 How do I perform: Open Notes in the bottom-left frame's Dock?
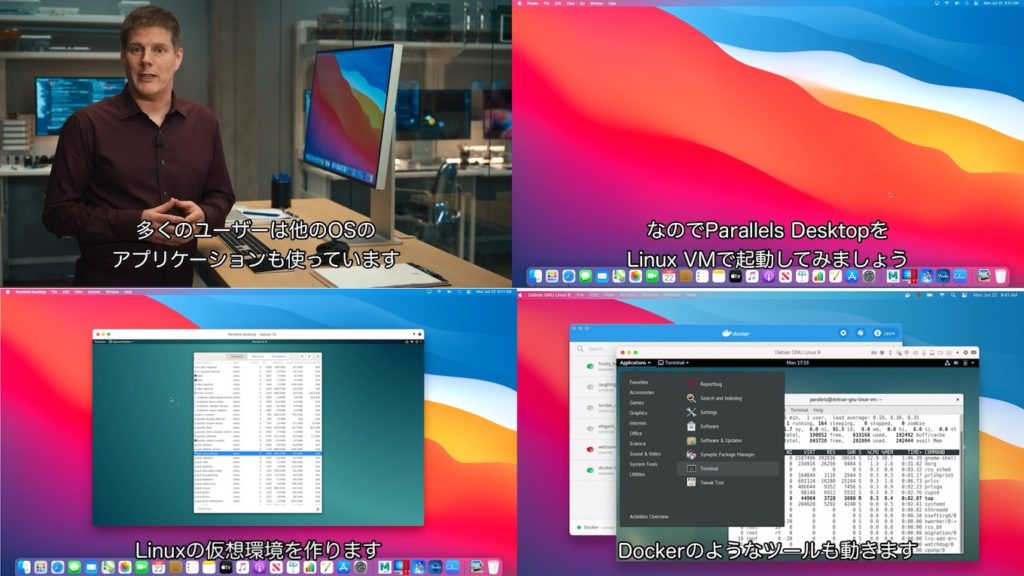click(x=209, y=568)
